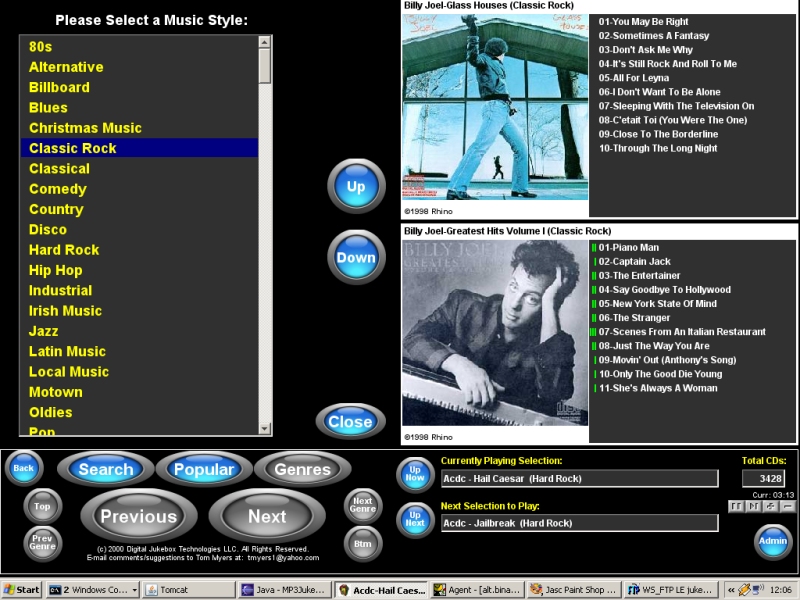The image size is (800, 600).
Task: Switch to WS_FTP LE taskbar window
Action: click(671, 590)
